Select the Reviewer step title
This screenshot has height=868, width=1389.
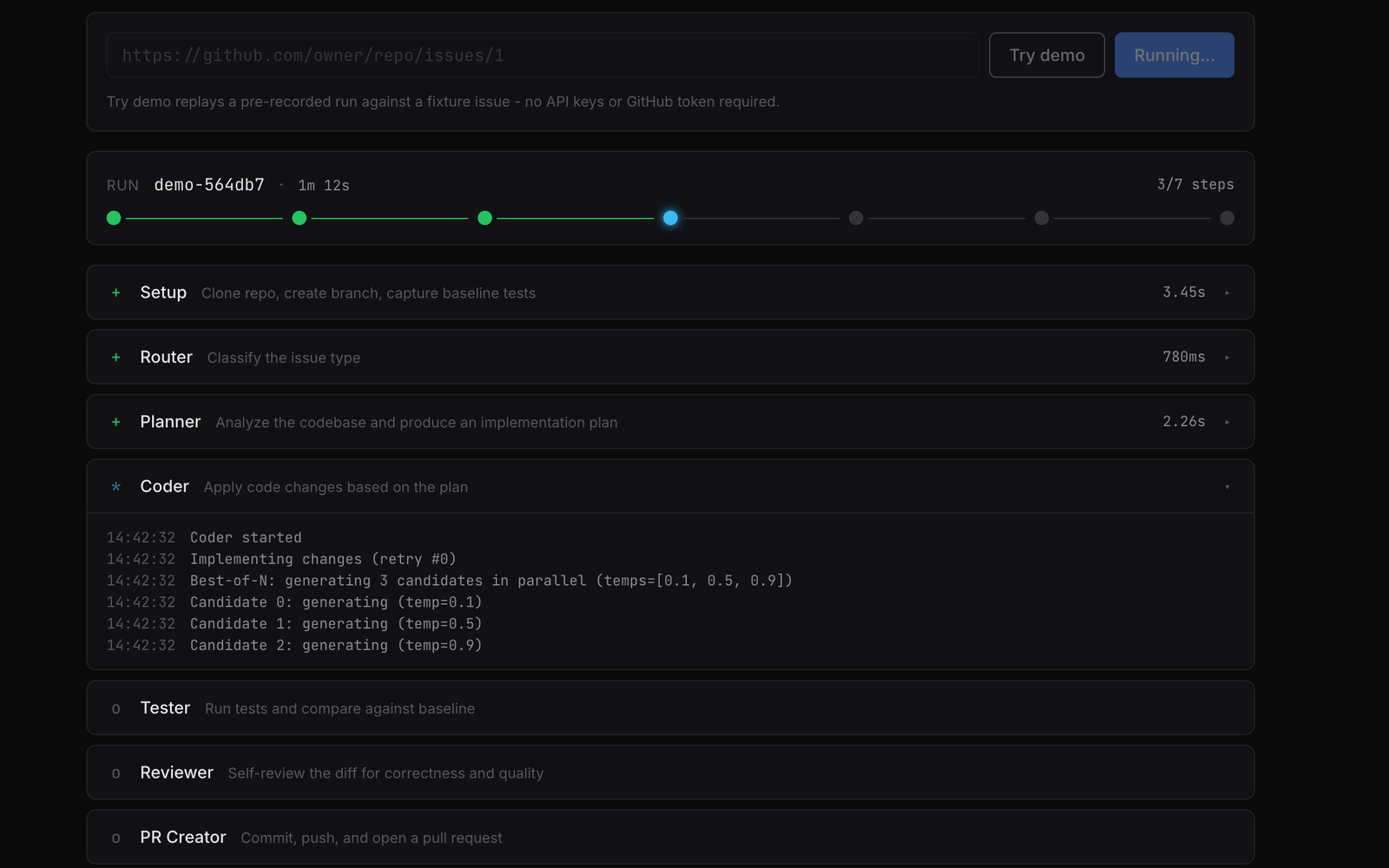[x=176, y=773]
